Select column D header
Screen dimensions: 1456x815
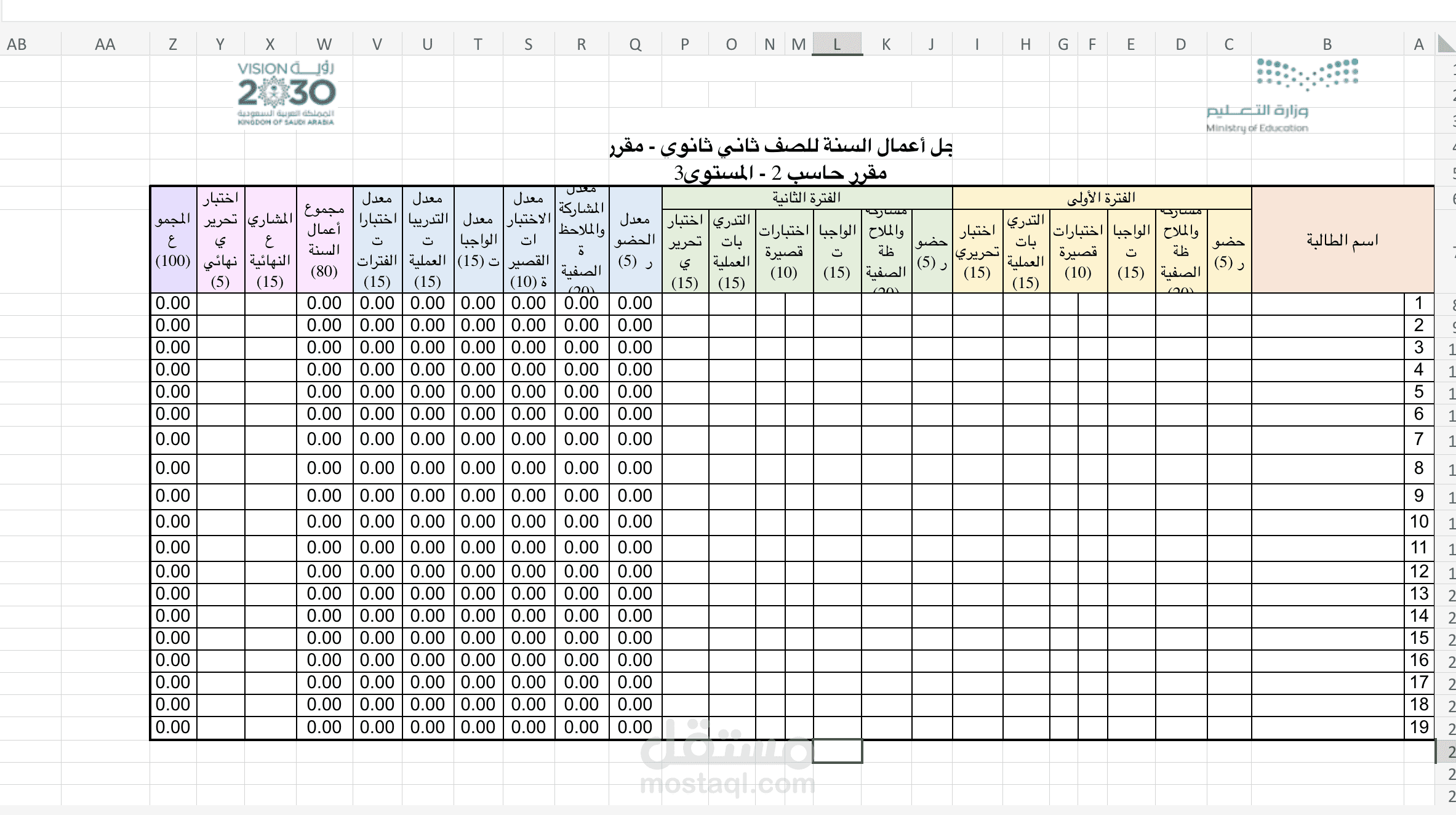click(1181, 44)
